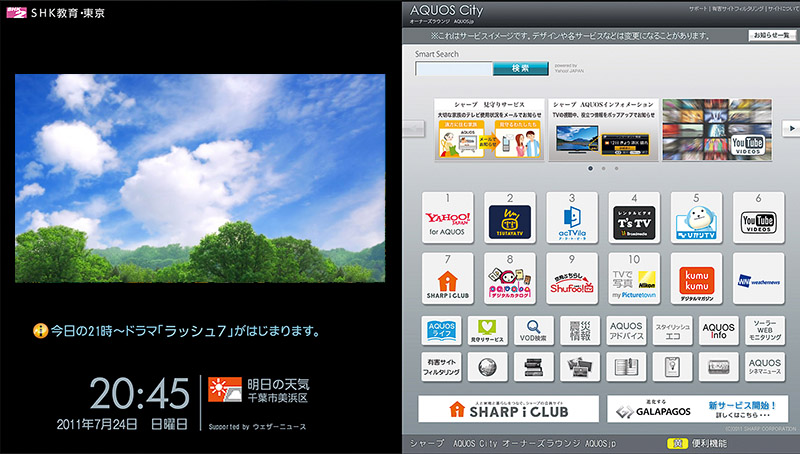Click the TV picture with blue sky
The width and height of the screenshot is (800, 454).
tap(200, 179)
